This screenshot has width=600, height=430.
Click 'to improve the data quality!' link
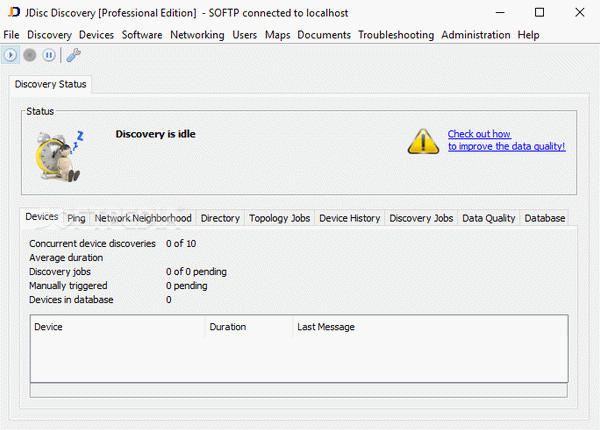[507, 147]
